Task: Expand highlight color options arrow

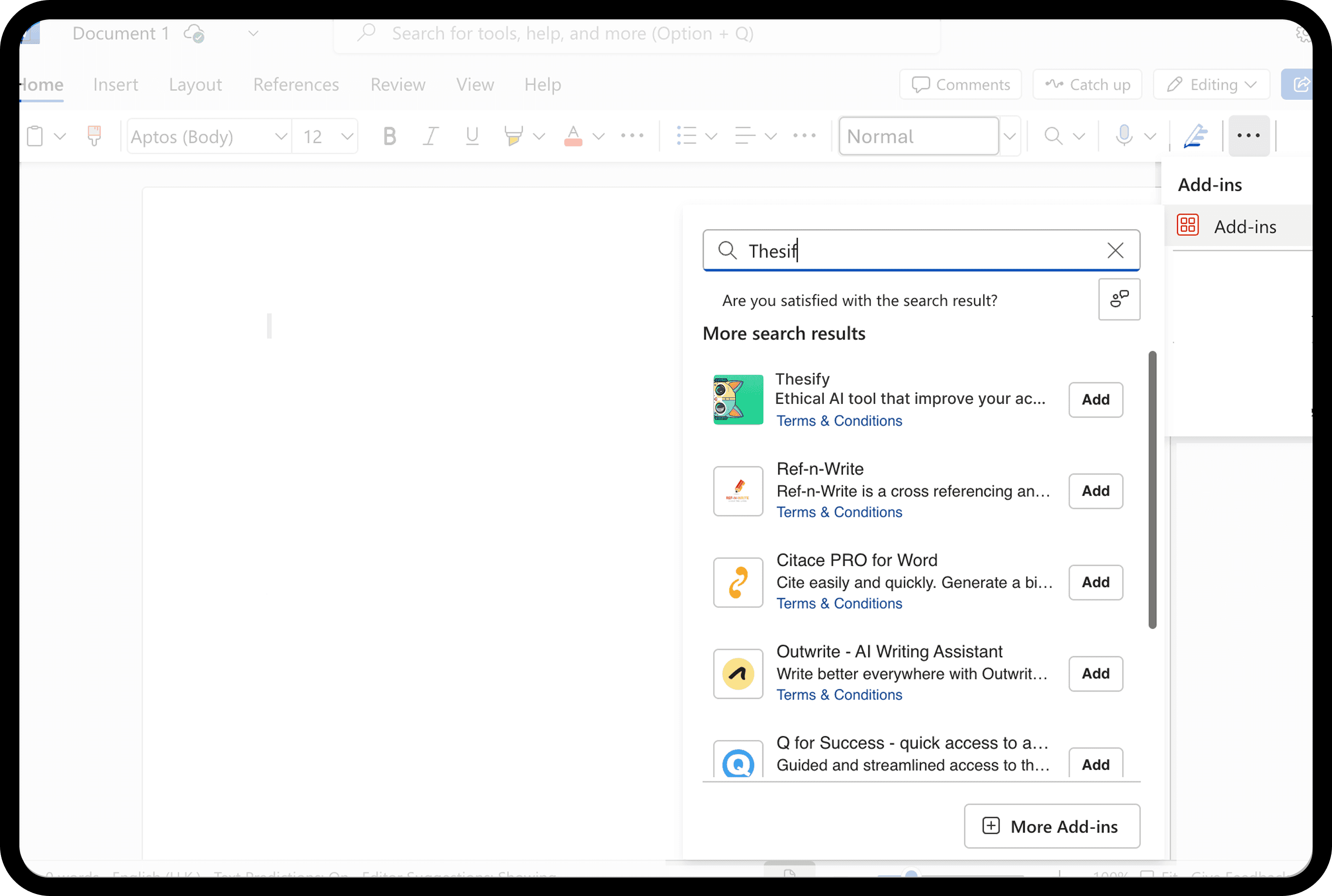Action: pos(538,136)
